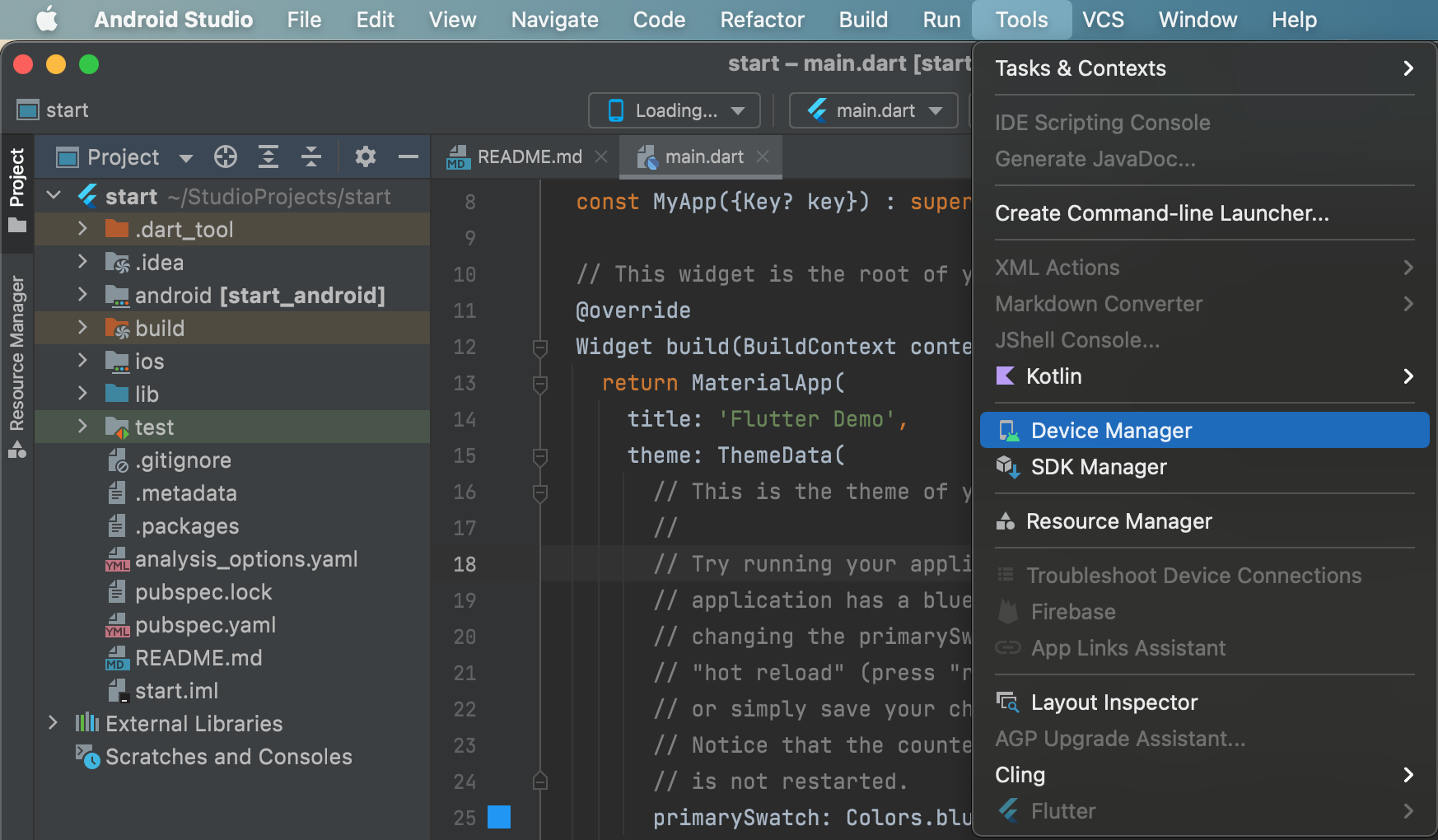Close the README.md editor tab
1438x840 pixels.
click(602, 156)
